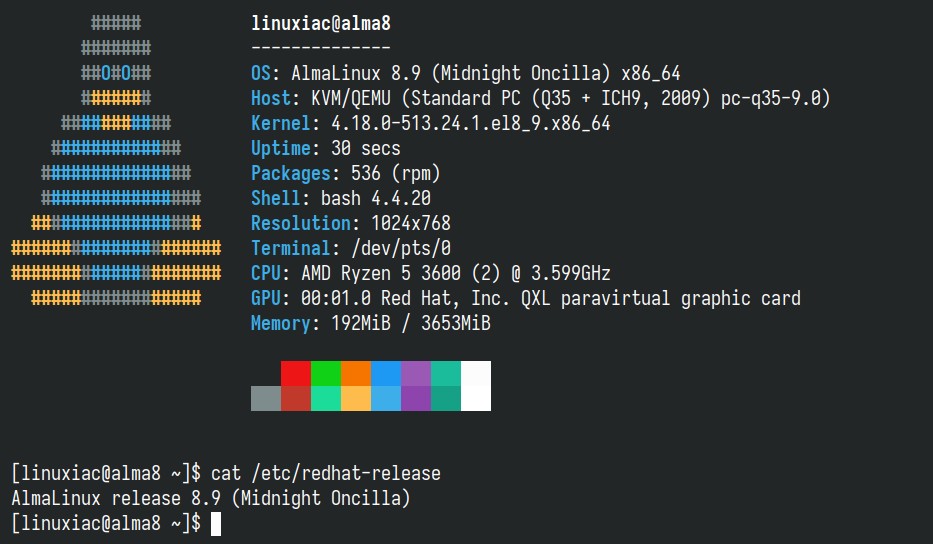Click the Kernel version text
The height and width of the screenshot is (544, 933).
pyautogui.click(x=471, y=123)
